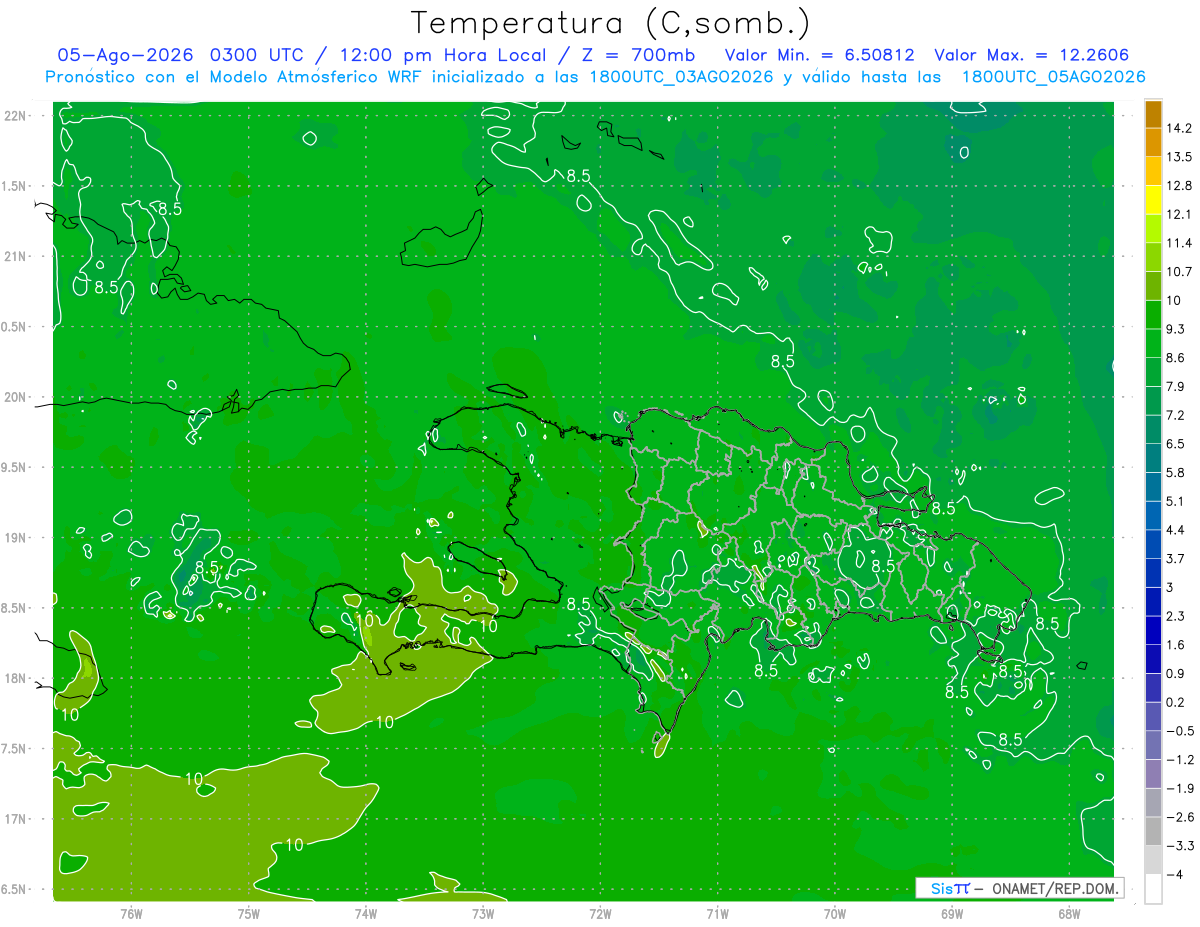
Task: Click the colorbar label 9.3
Action: pyautogui.click(x=1176, y=329)
